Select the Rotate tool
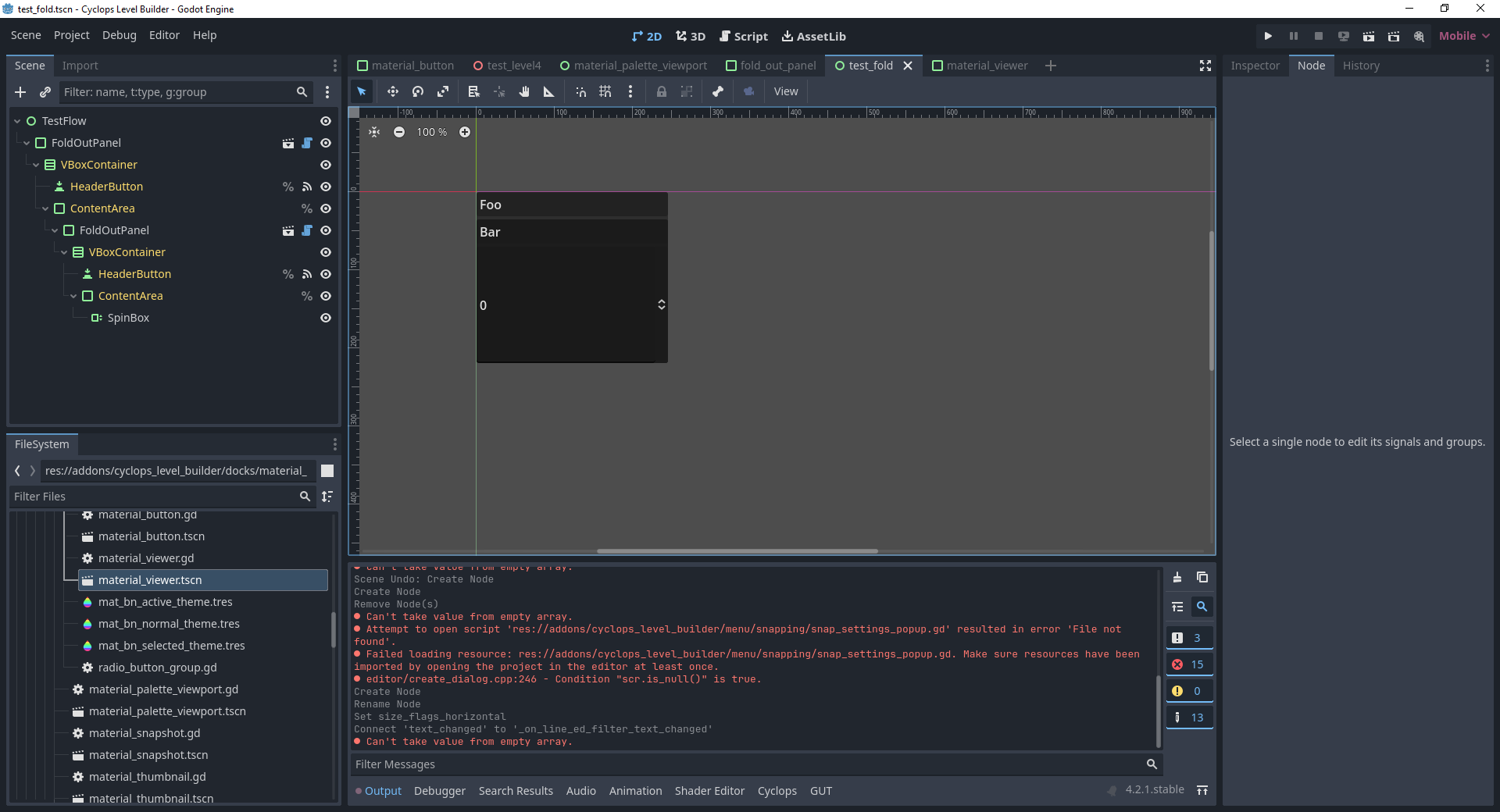Image resolution: width=1500 pixels, height=812 pixels. [x=417, y=91]
